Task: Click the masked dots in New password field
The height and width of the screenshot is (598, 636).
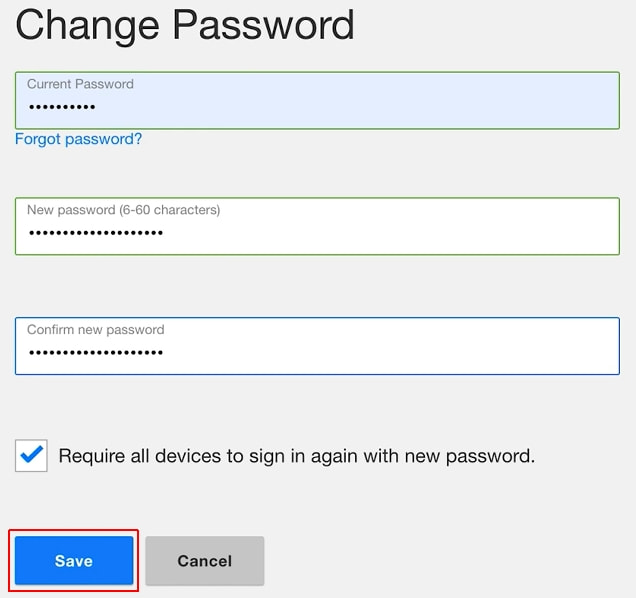Action: coord(95,233)
